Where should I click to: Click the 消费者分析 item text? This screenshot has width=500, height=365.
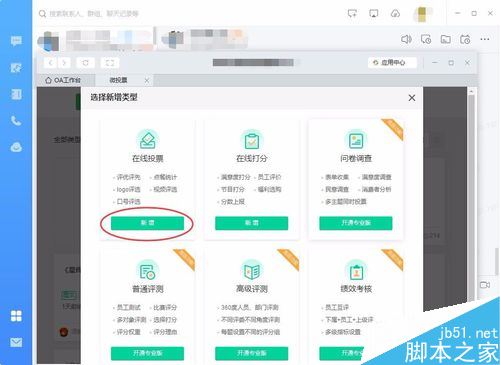[x=376, y=189]
